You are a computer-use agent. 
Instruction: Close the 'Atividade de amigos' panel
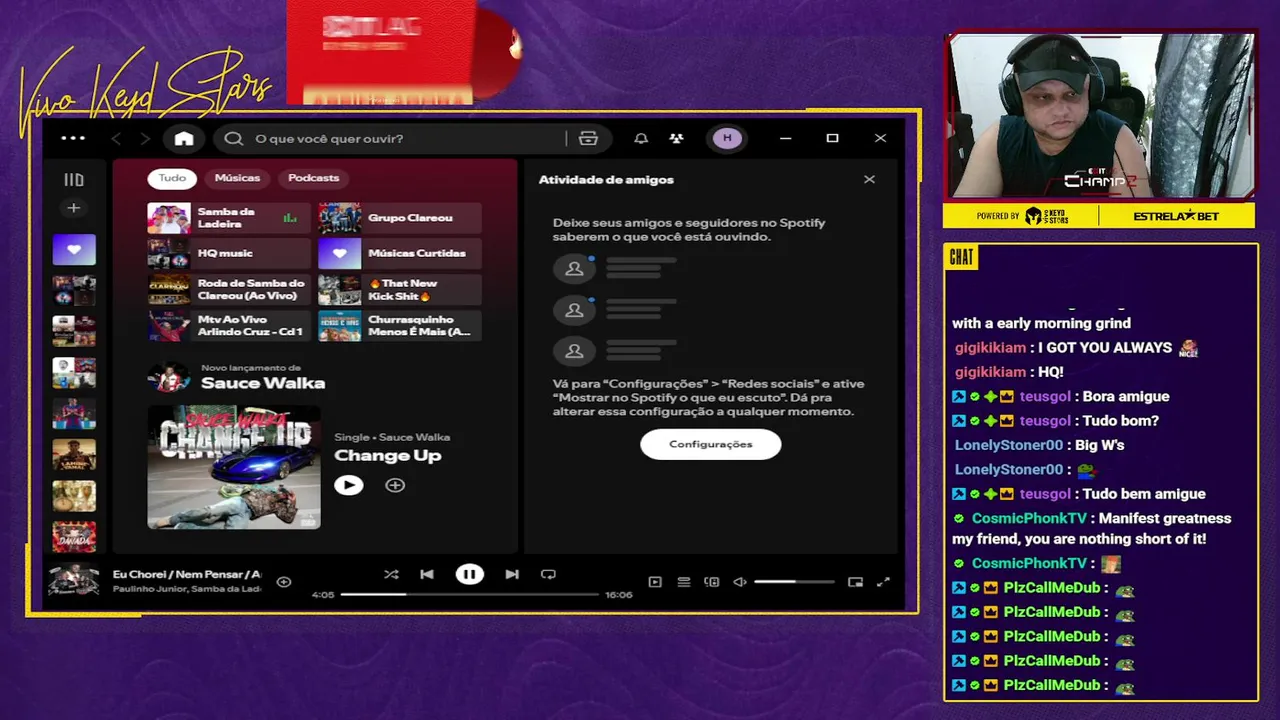point(869,179)
